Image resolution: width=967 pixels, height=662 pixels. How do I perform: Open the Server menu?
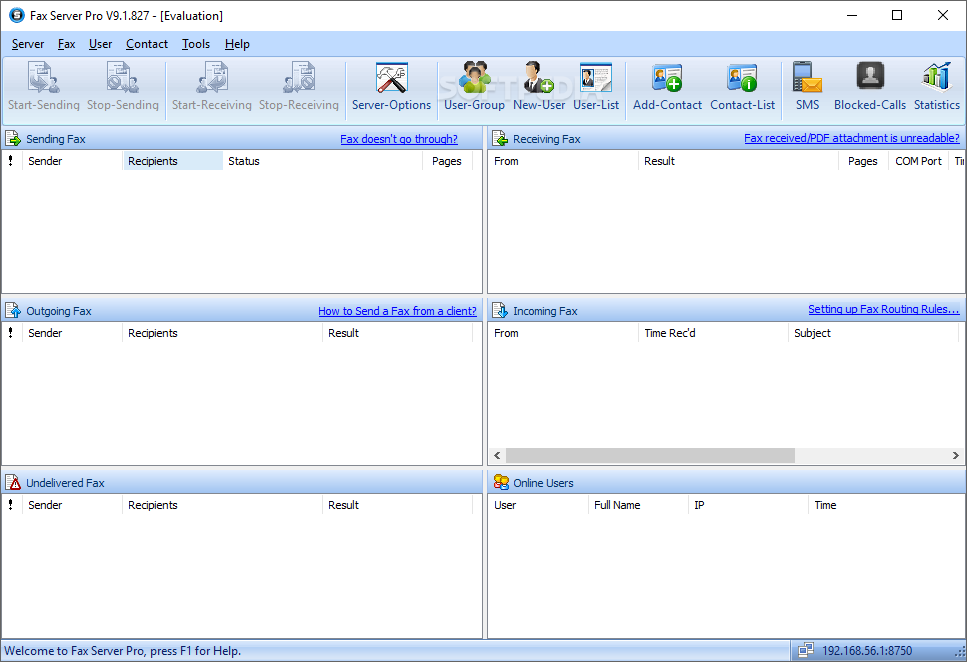(28, 44)
